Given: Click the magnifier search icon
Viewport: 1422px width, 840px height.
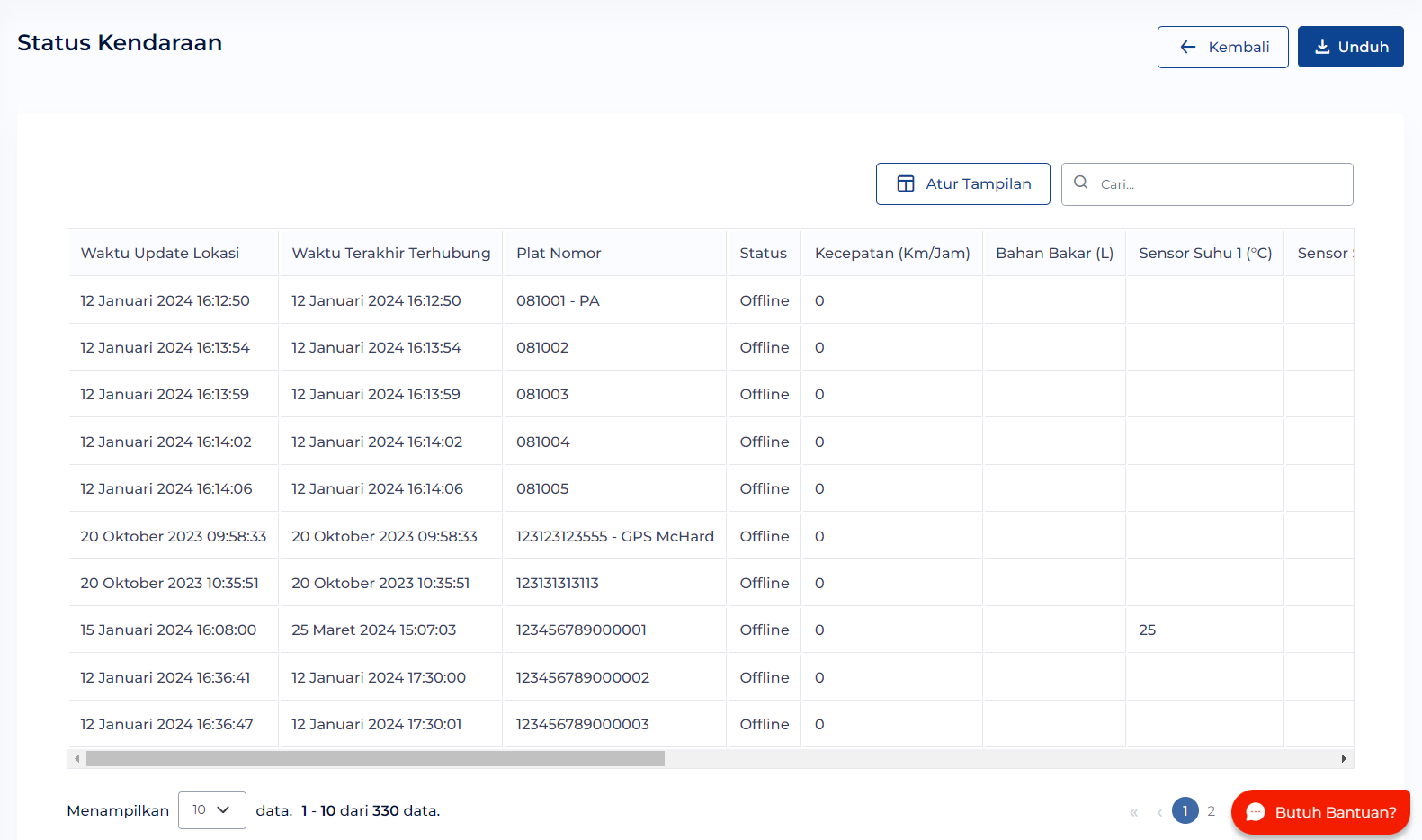Looking at the screenshot, I should [1081, 183].
